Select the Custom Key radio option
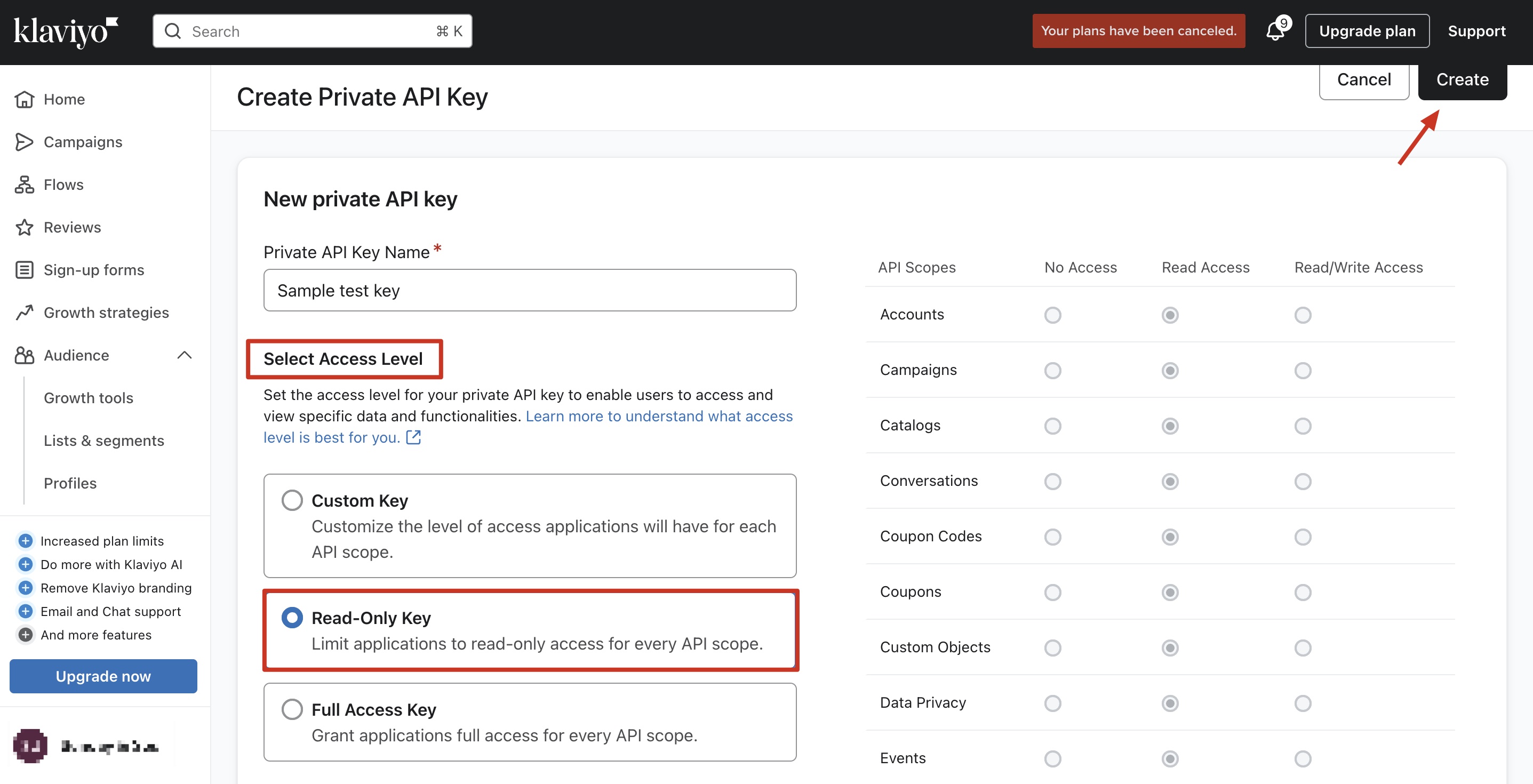Image resolution: width=1533 pixels, height=784 pixels. click(292, 501)
